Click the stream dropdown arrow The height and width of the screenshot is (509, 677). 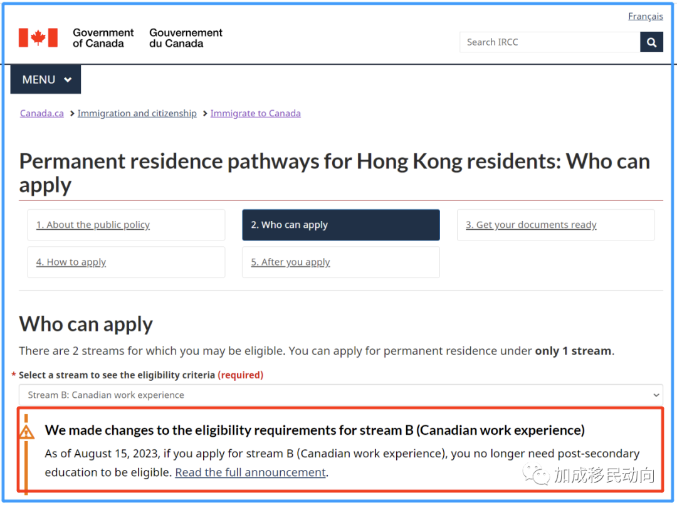(656, 395)
